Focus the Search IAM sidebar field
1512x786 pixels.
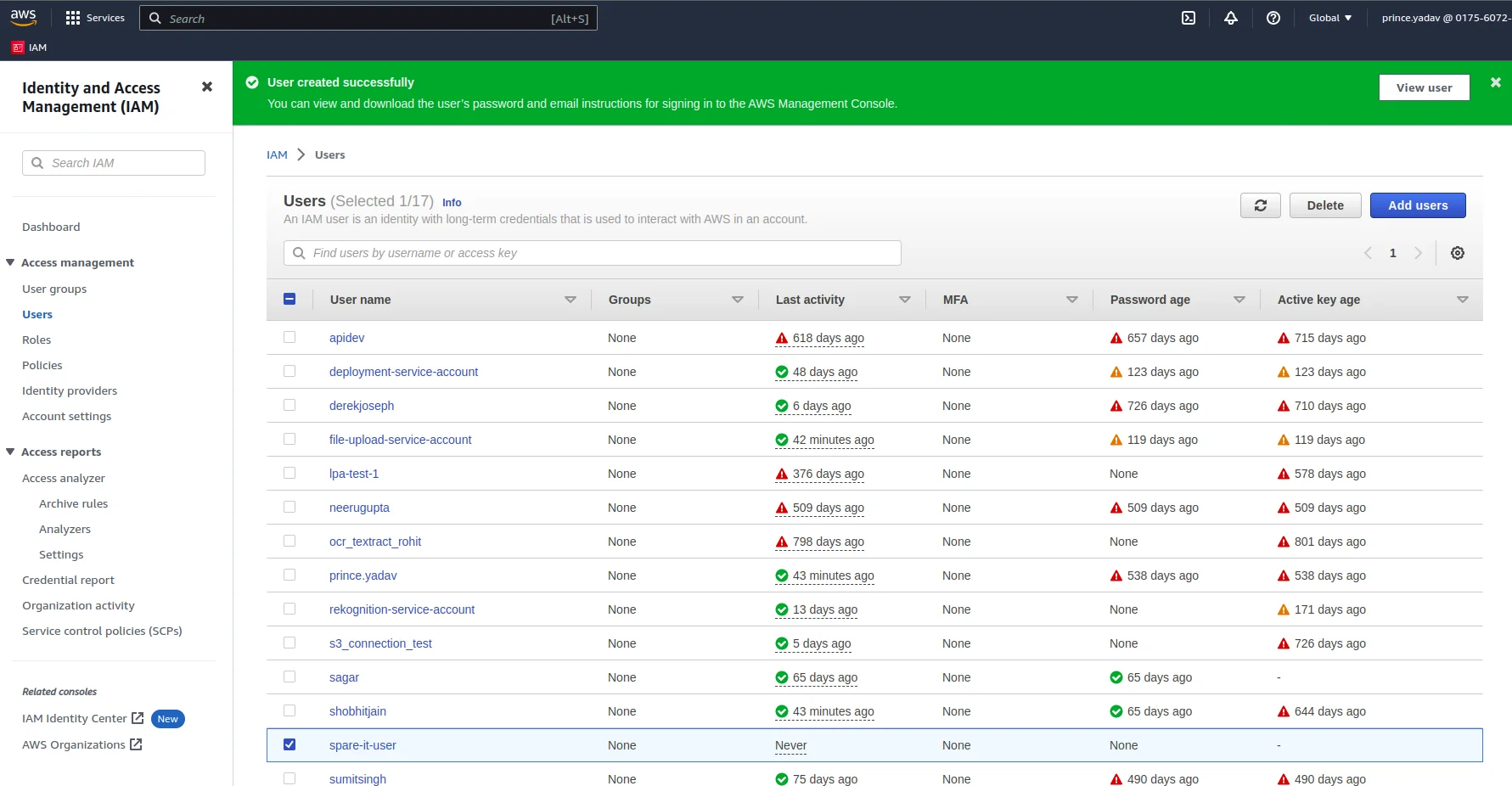(x=114, y=163)
